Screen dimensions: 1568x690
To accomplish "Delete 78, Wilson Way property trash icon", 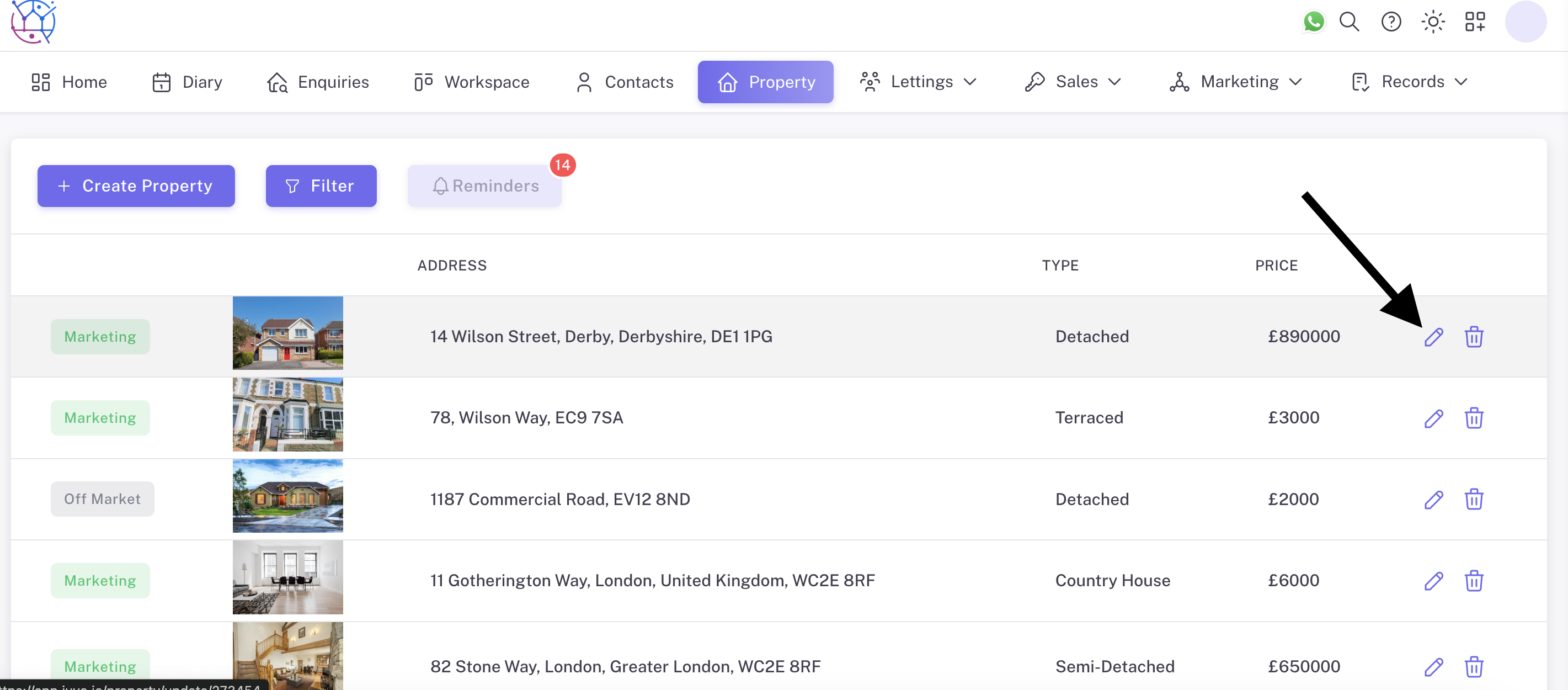I will 1473,418.
